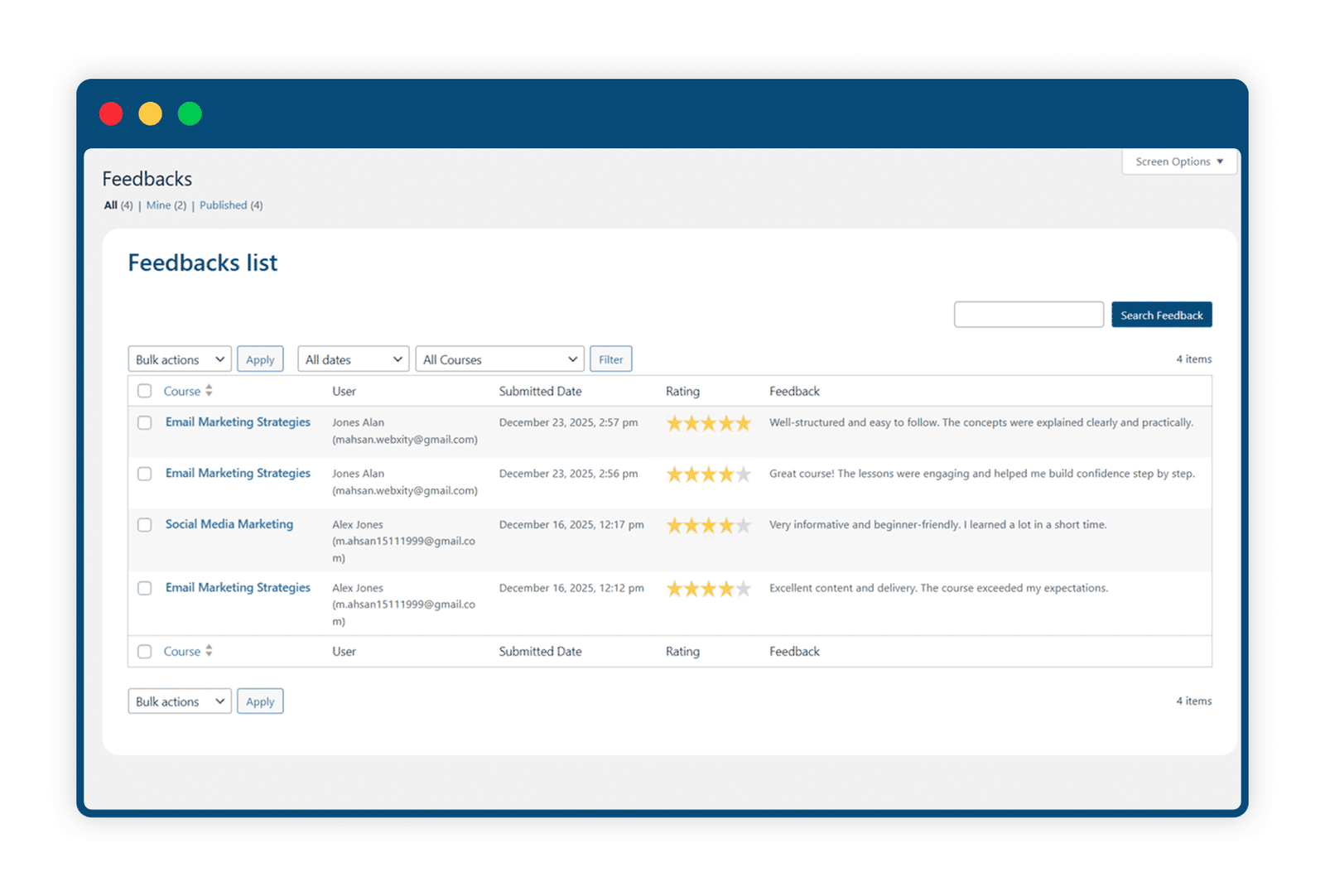Select checkbox for first Email Marketing Strategies row
This screenshot has width=1325, height=896.
[x=145, y=422]
